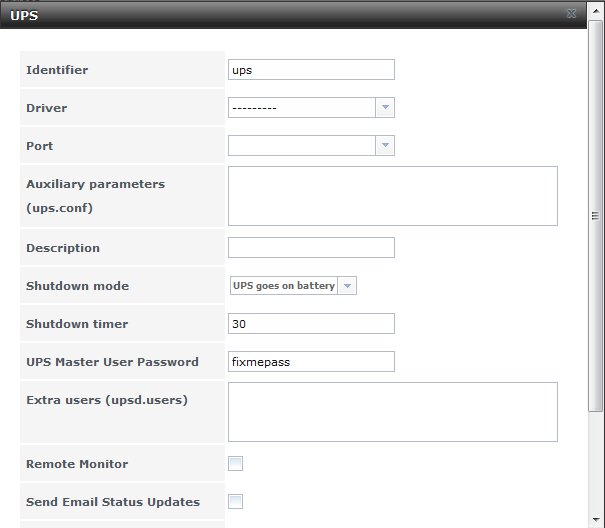Focus the Auxiliary parameters text area

392,196
